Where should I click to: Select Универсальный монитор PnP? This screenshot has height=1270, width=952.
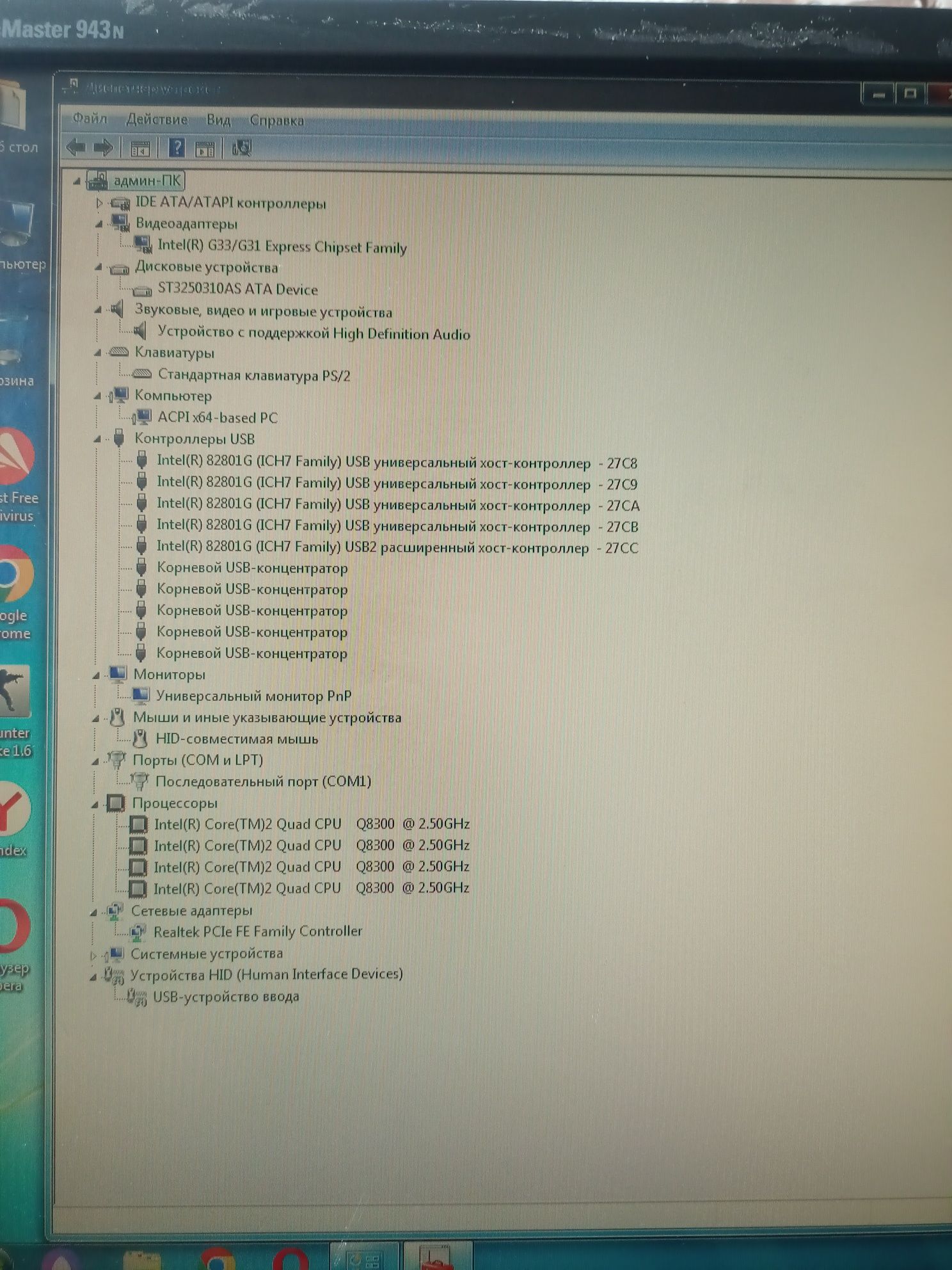tap(253, 695)
